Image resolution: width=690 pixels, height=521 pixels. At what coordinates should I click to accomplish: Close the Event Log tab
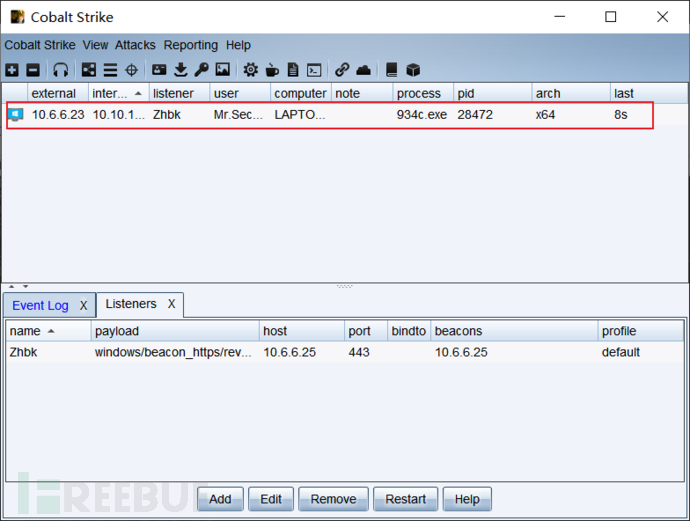(x=84, y=305)
